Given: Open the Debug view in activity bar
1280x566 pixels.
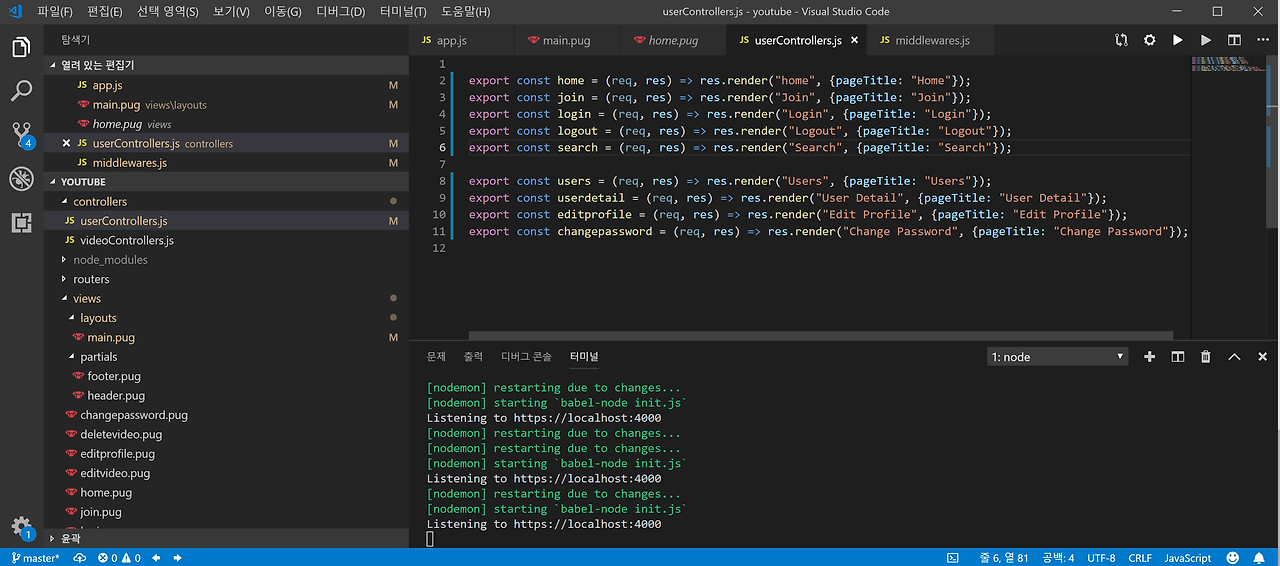Looking at the screenshot, I should pyautogui.click(x=21, y=179).
